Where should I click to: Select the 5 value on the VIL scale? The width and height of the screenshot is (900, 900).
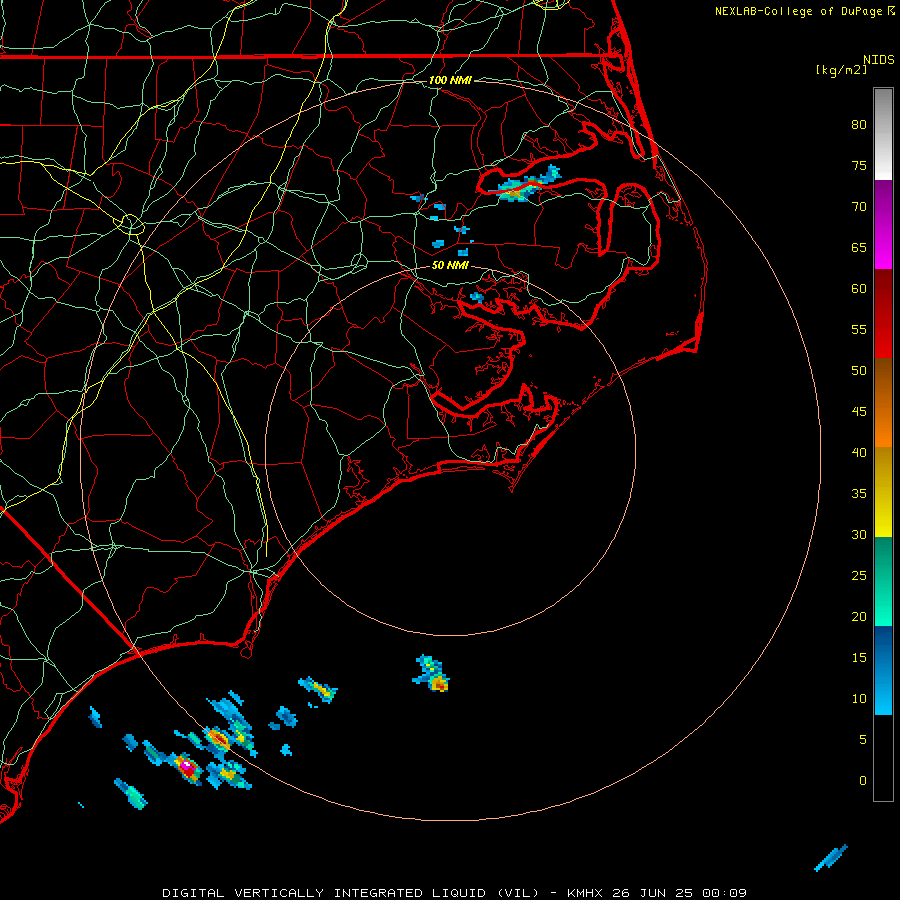coord(863,739)
